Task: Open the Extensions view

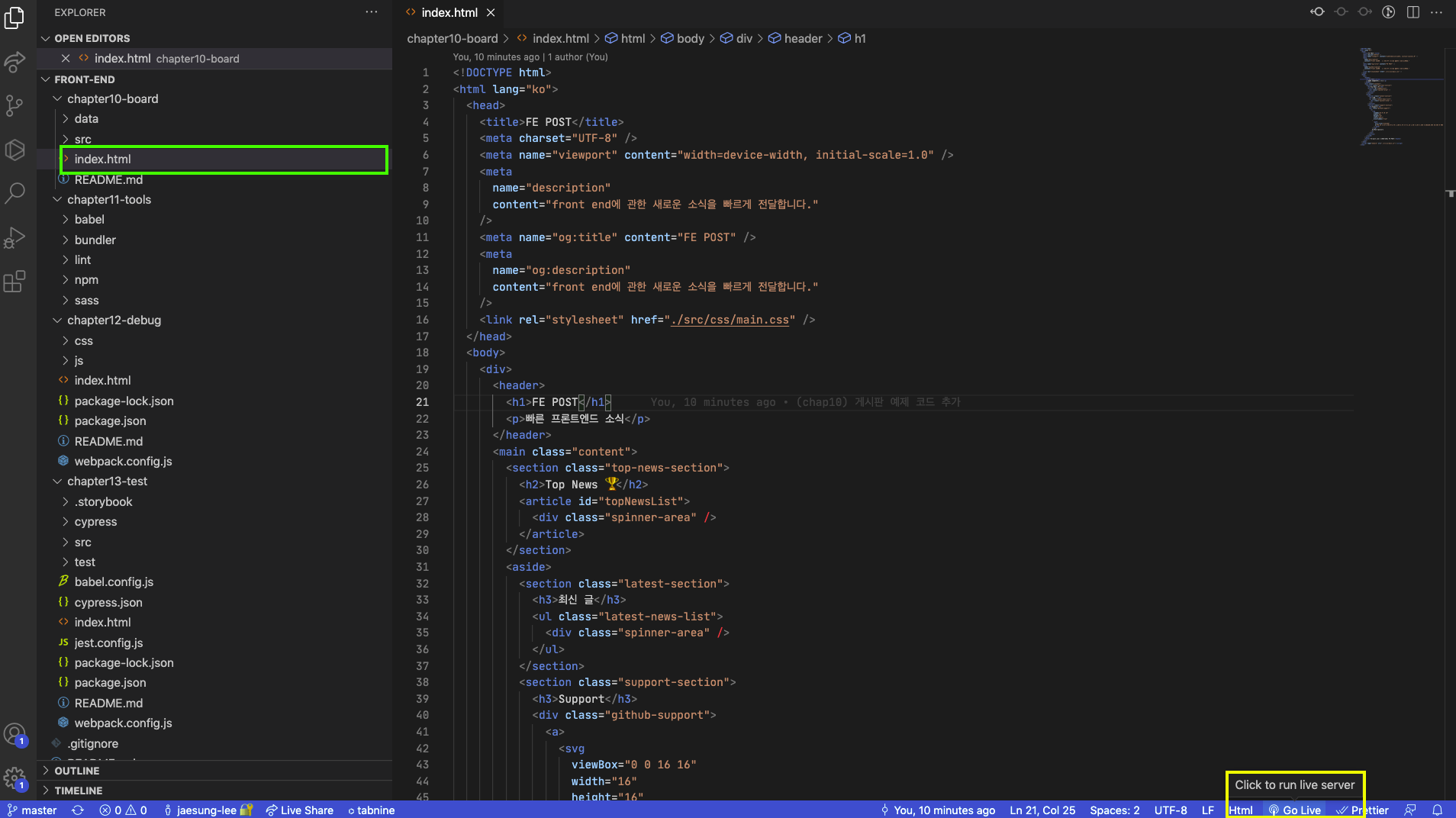Action: [14, 282]
